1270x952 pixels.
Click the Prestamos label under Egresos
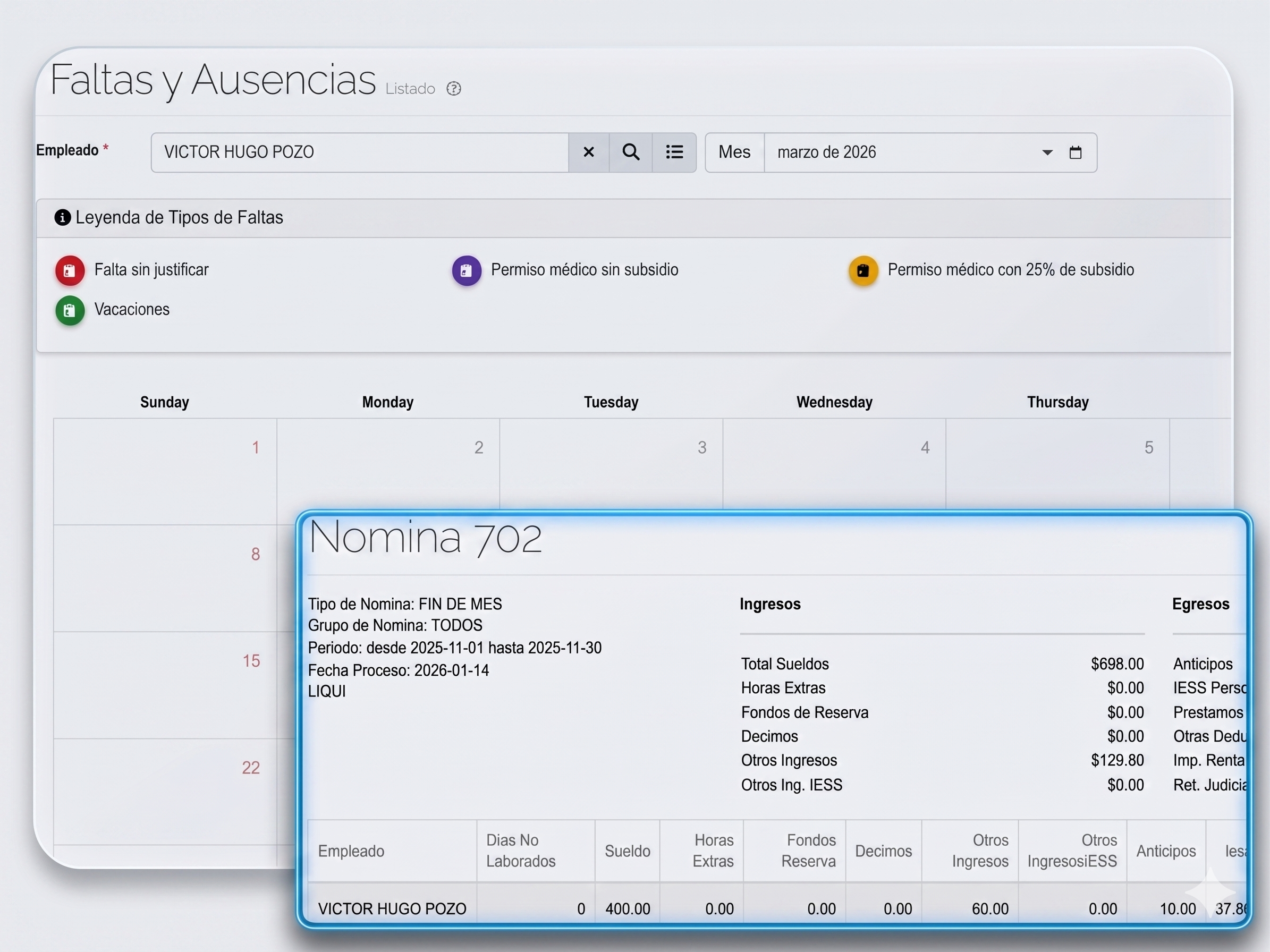(x=1208, y=713)
